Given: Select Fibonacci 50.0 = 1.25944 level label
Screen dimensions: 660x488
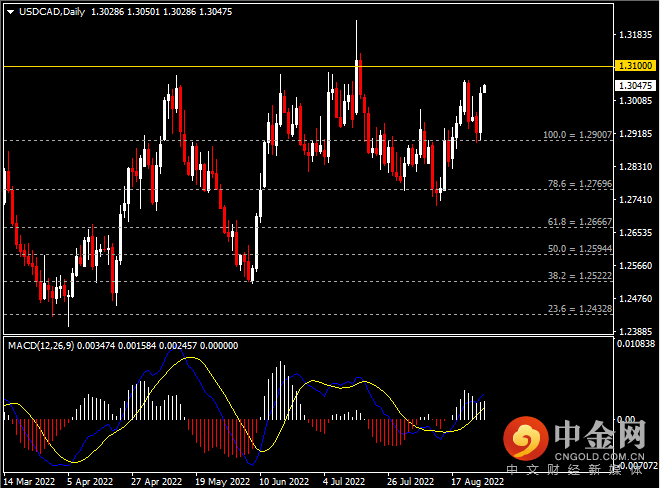Looking at the screenshot, I should tap(580, 248).
